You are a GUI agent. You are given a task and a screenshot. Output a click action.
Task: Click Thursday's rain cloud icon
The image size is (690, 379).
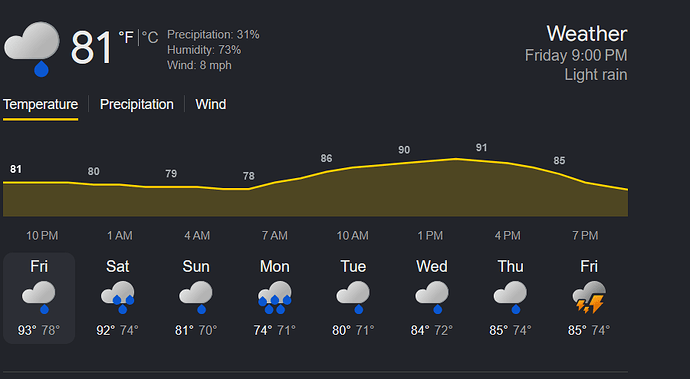point(510,297)
